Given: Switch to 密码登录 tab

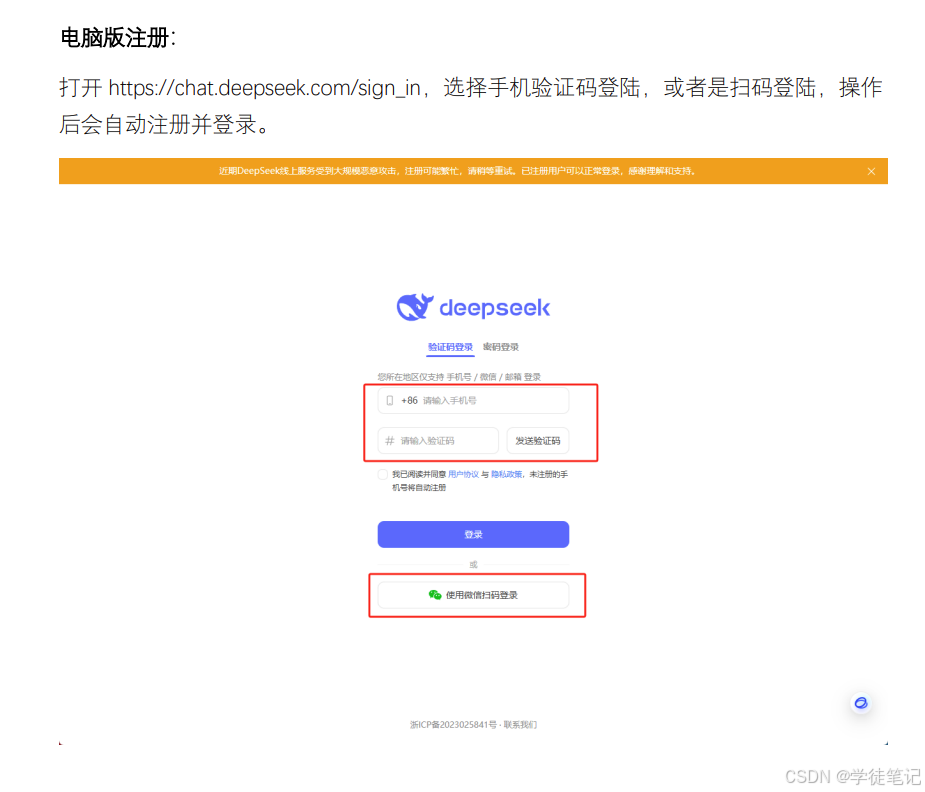Looking at the screenshot, I should tap(500, 347).
